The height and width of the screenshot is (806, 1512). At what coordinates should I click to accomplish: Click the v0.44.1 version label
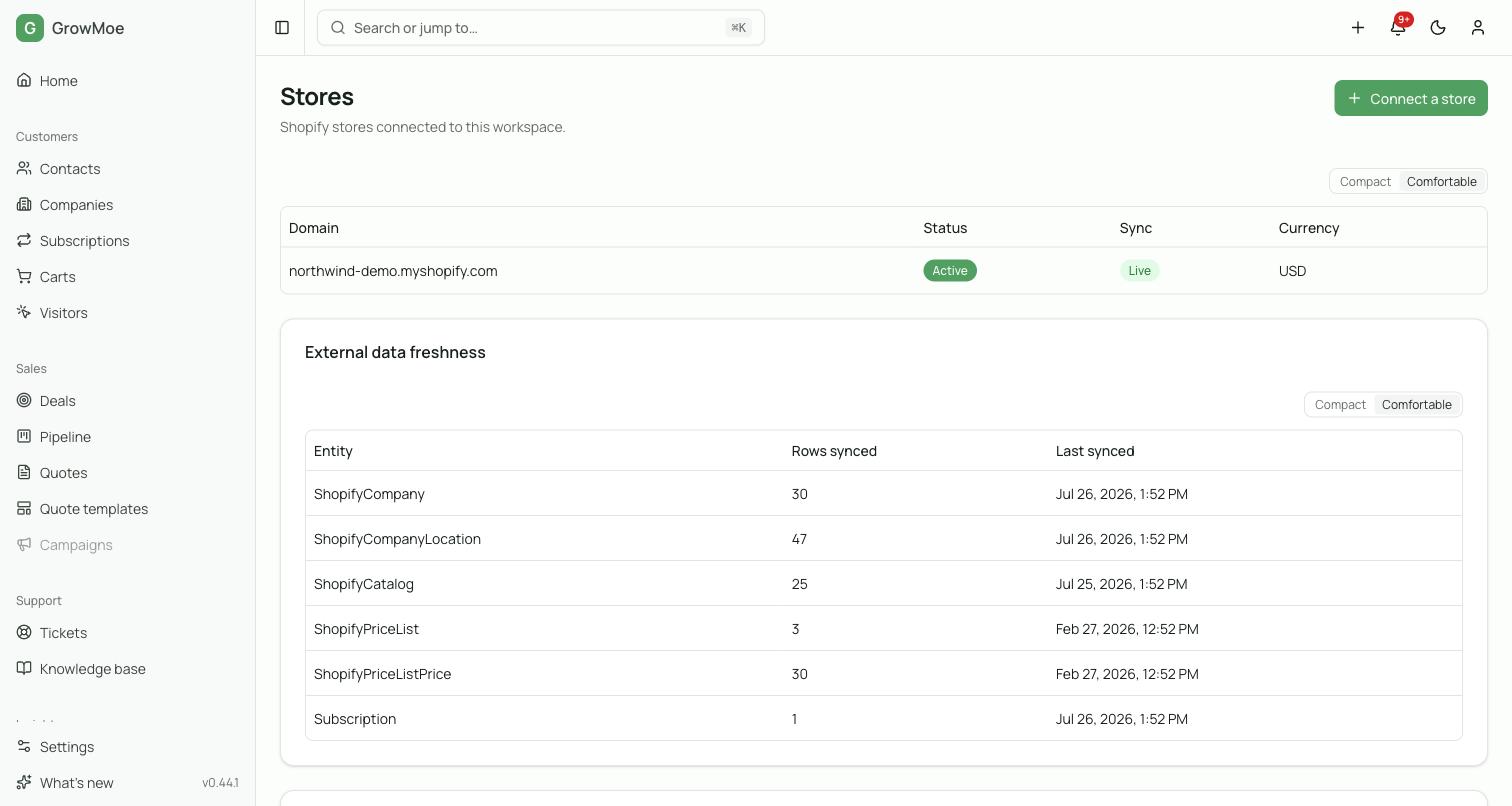220,783
